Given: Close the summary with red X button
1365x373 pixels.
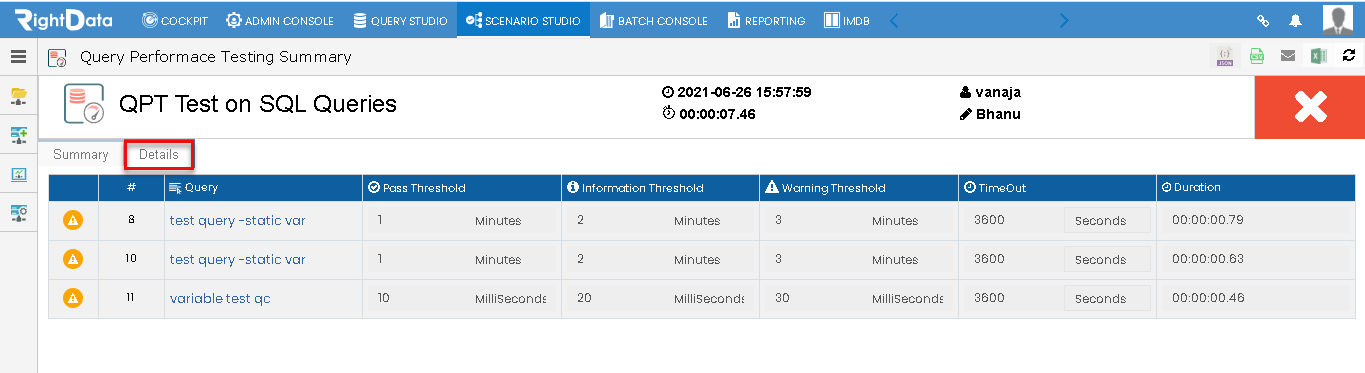Looking at the screenshot, I should [1310, 107].
